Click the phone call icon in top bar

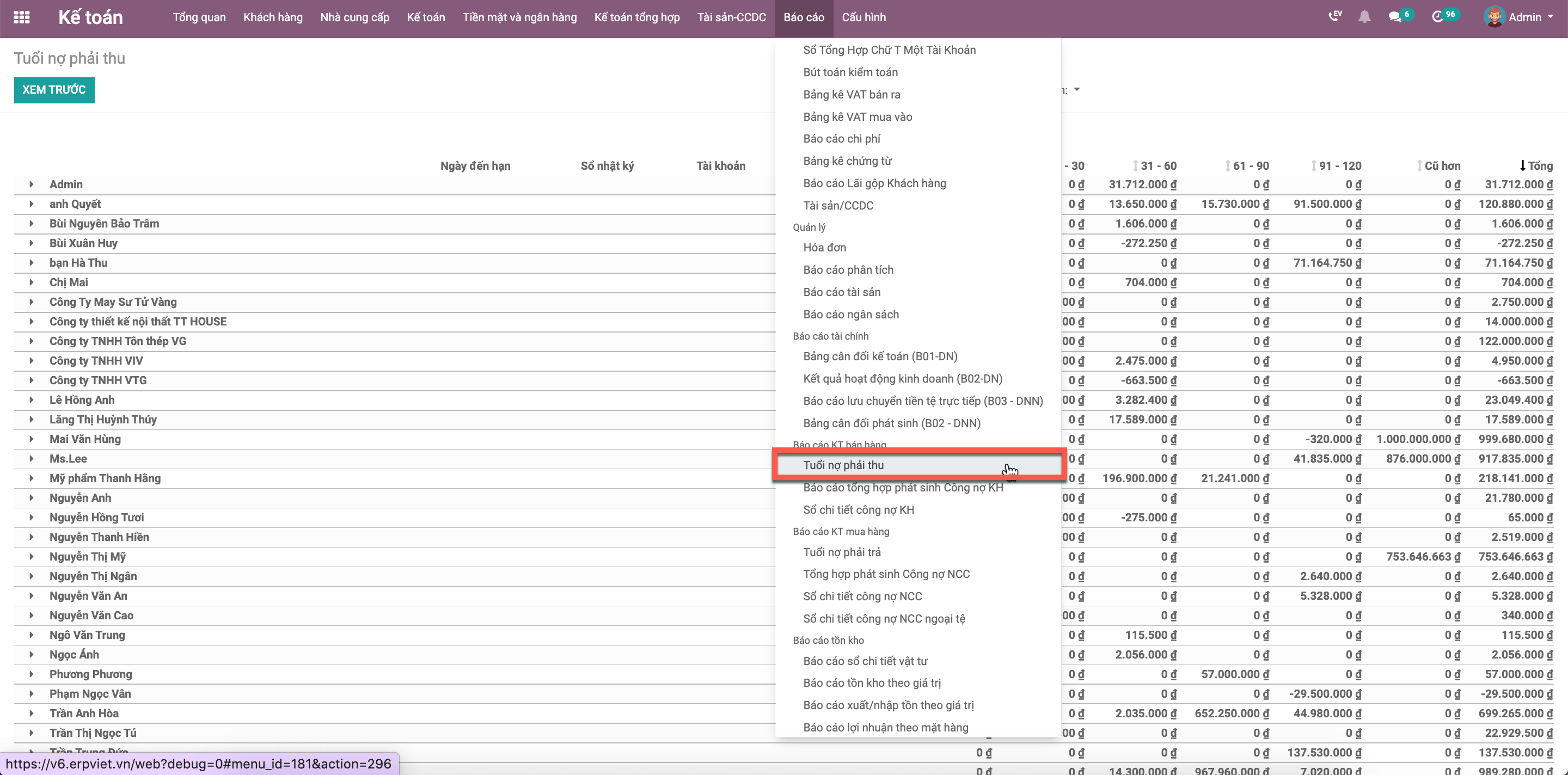tap(1334, 16)
